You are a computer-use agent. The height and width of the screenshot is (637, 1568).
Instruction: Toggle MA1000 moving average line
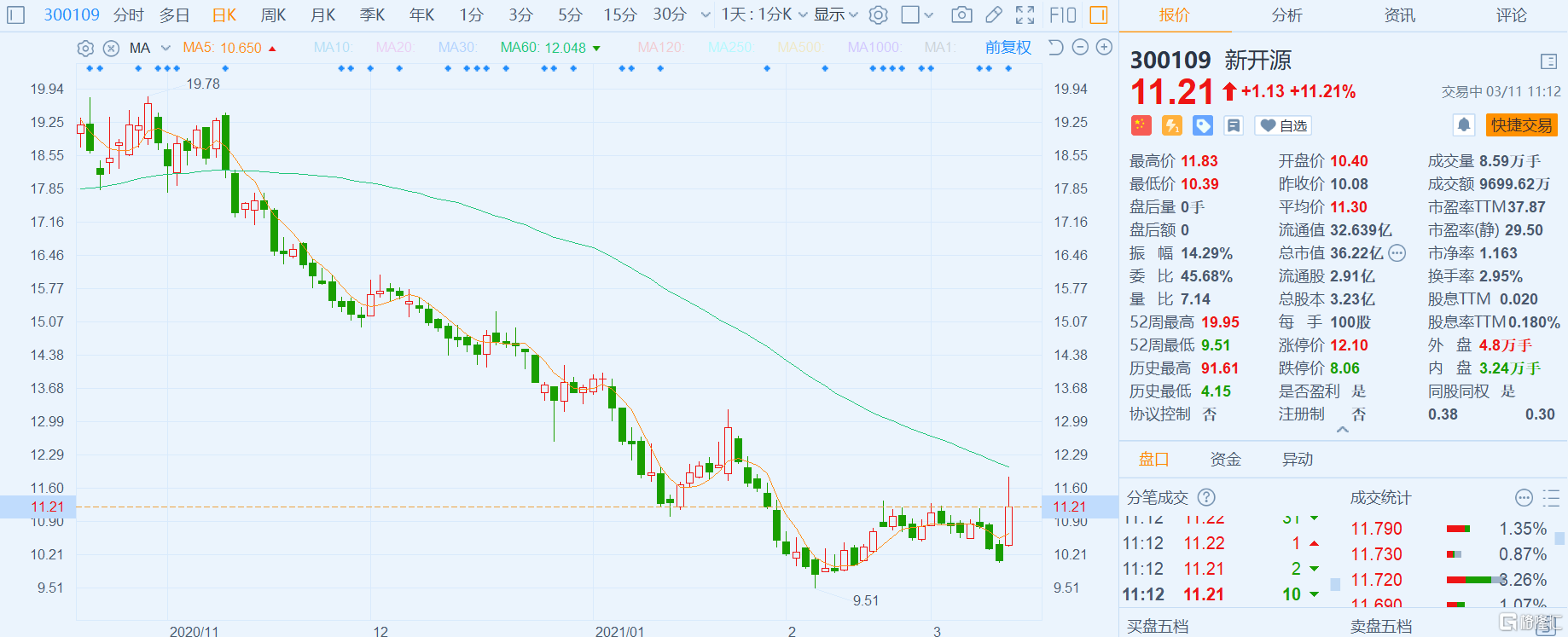tap(874, 48)
